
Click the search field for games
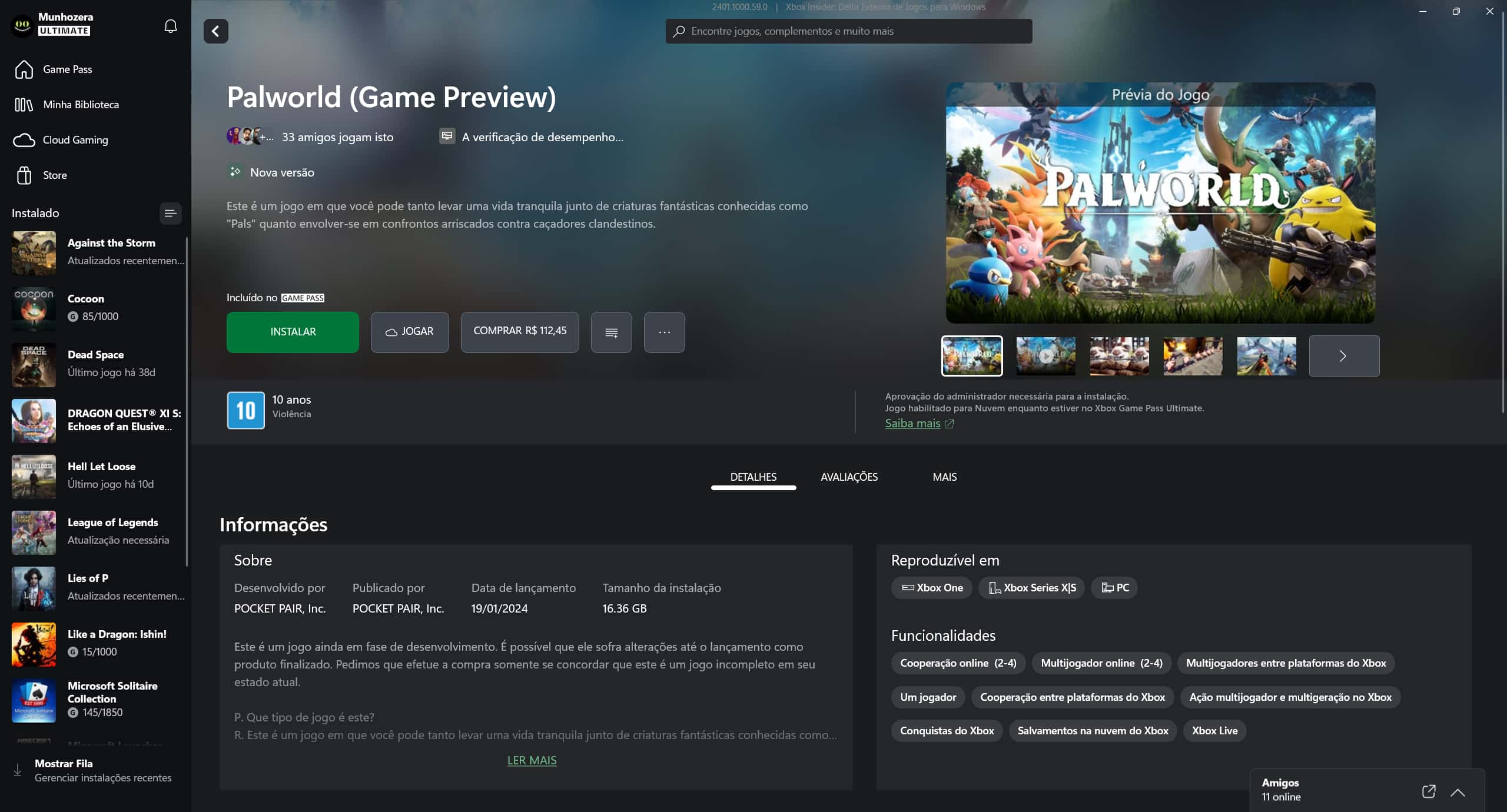coord(848,31)
